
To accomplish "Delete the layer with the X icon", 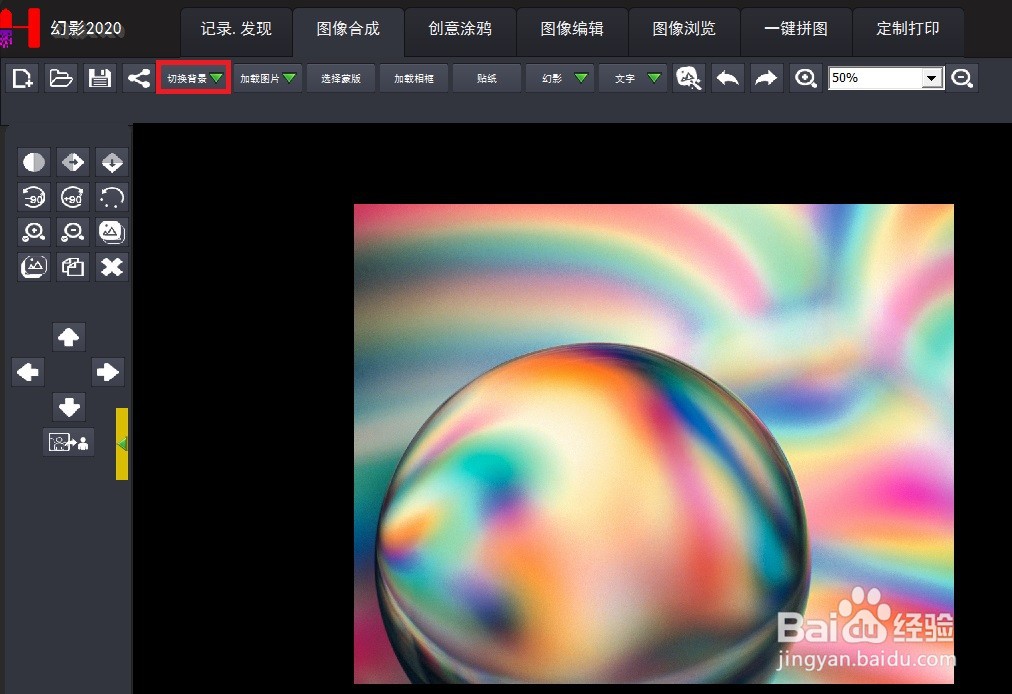I will pyautogui.click(x=112, y=267).
